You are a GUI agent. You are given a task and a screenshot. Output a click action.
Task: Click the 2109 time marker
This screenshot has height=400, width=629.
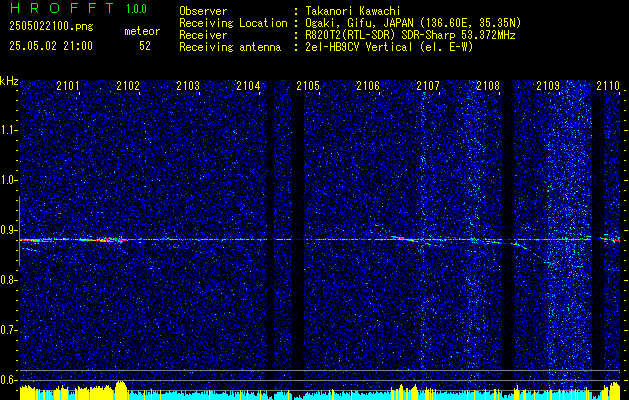tap(548, 85)
